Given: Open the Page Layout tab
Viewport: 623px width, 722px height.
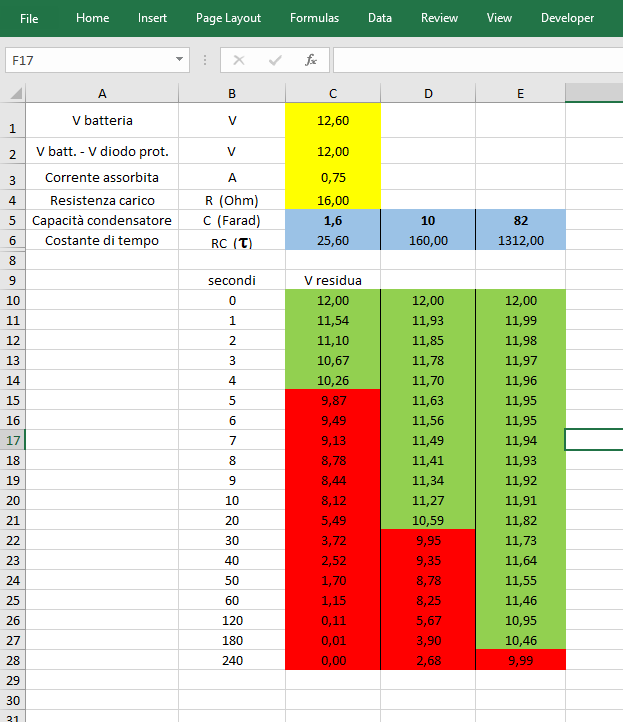Looking at the screenshot, I should (228, 18).
